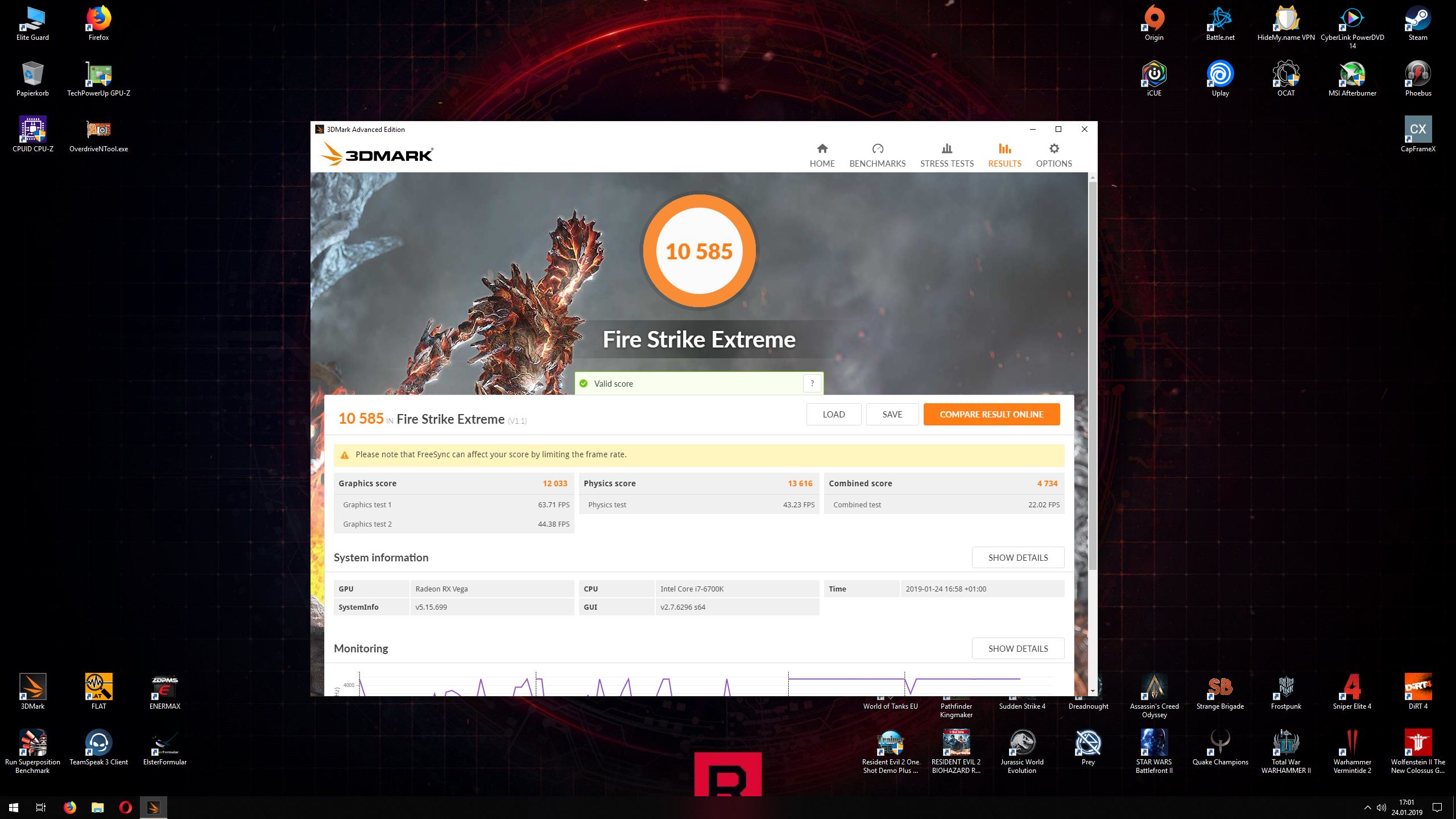Show hidden system tray icons
The width and height of the screenshot is (1456, 819).
click(1367, 808)
